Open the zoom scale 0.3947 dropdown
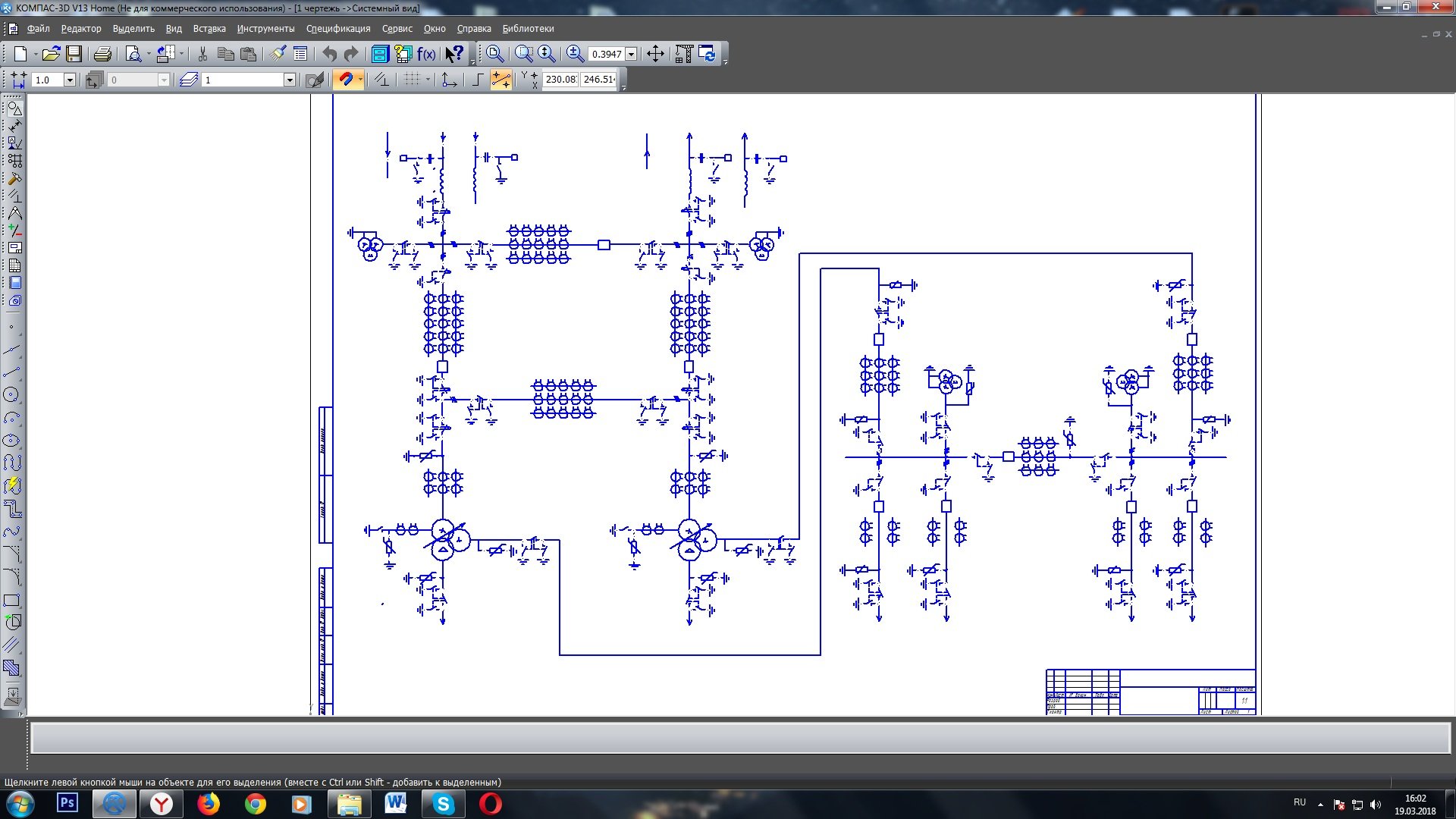1456x819 pixels. 631,55
